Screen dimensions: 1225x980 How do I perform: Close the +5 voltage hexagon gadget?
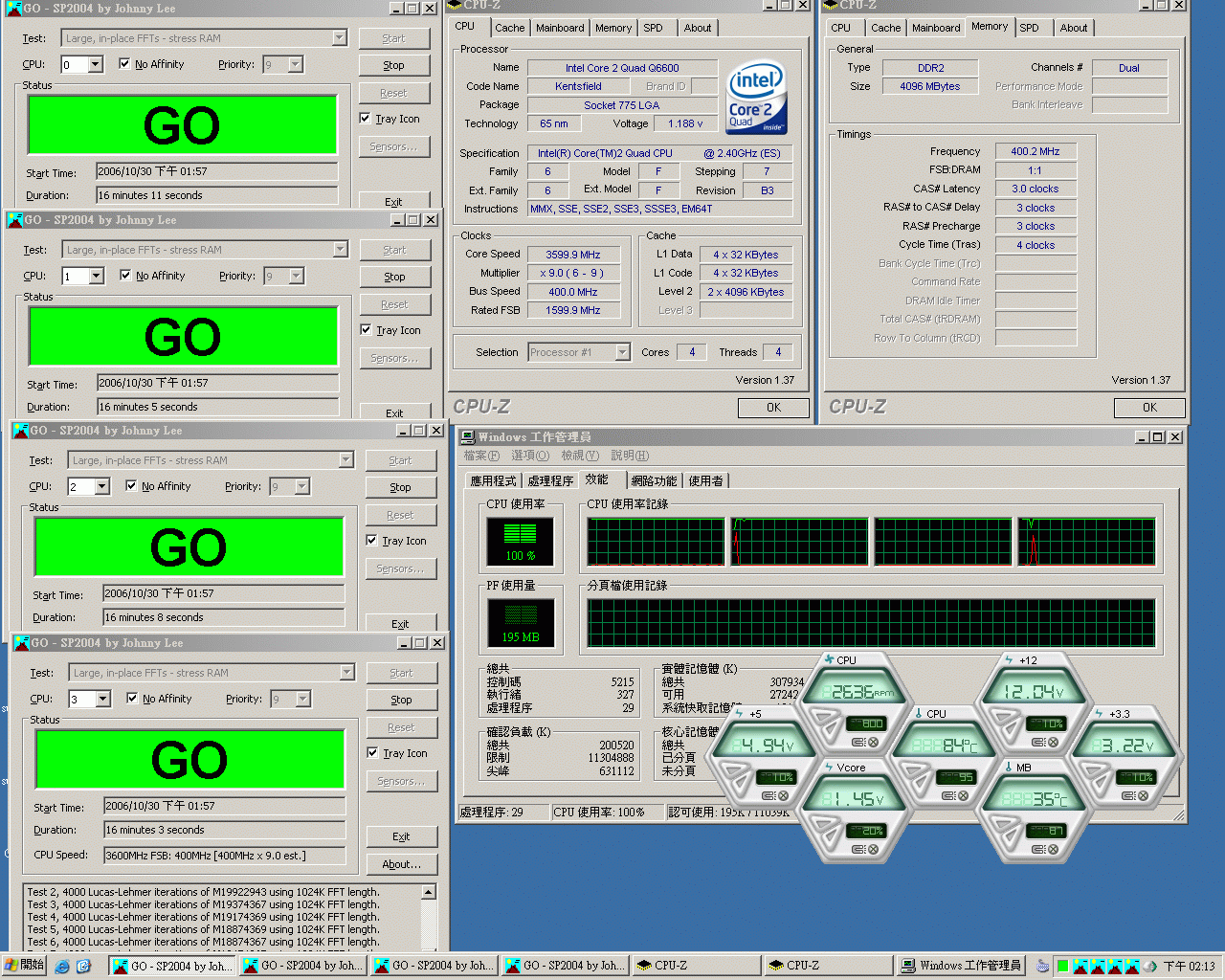[783, 795]
